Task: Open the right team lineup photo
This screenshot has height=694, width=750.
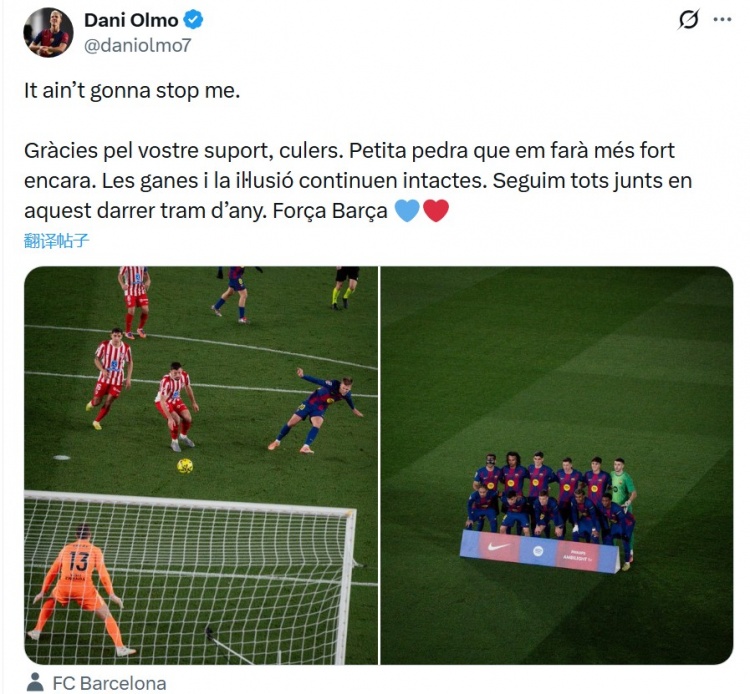Action: [x=557, y=465]
